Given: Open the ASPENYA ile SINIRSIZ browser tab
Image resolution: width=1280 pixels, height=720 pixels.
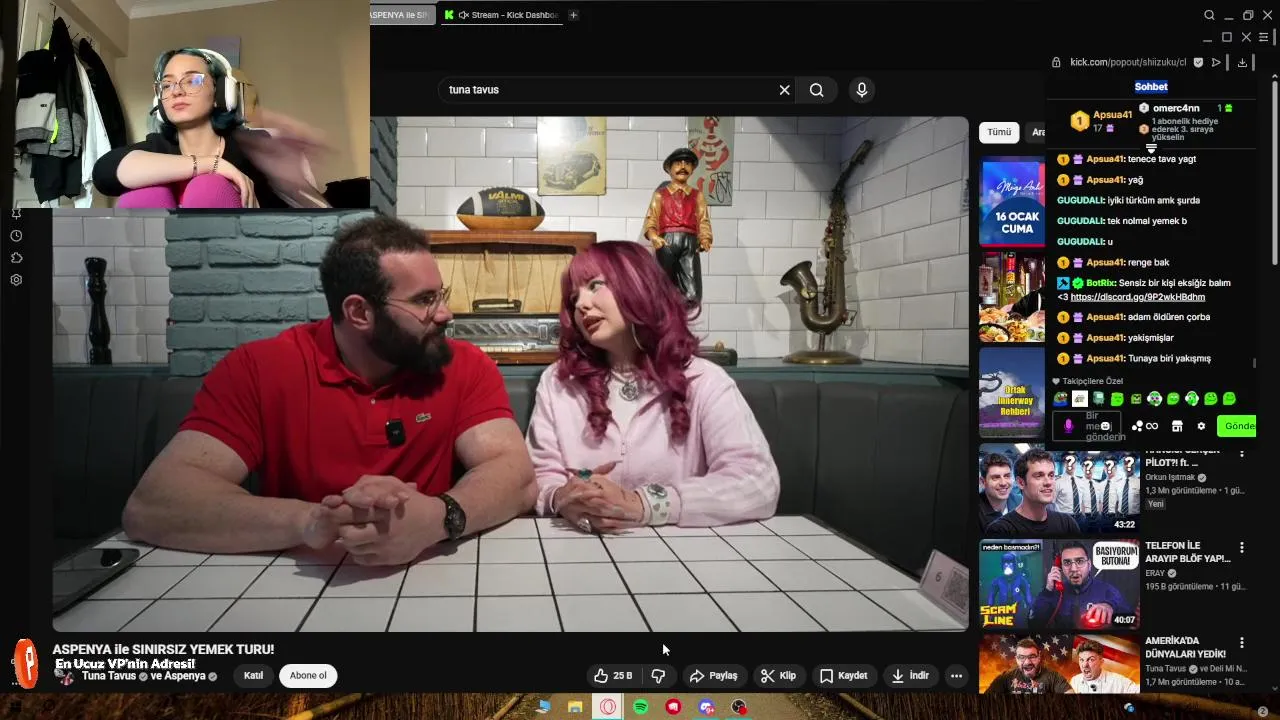Looking at the screenshot, I should coord(400,15).
